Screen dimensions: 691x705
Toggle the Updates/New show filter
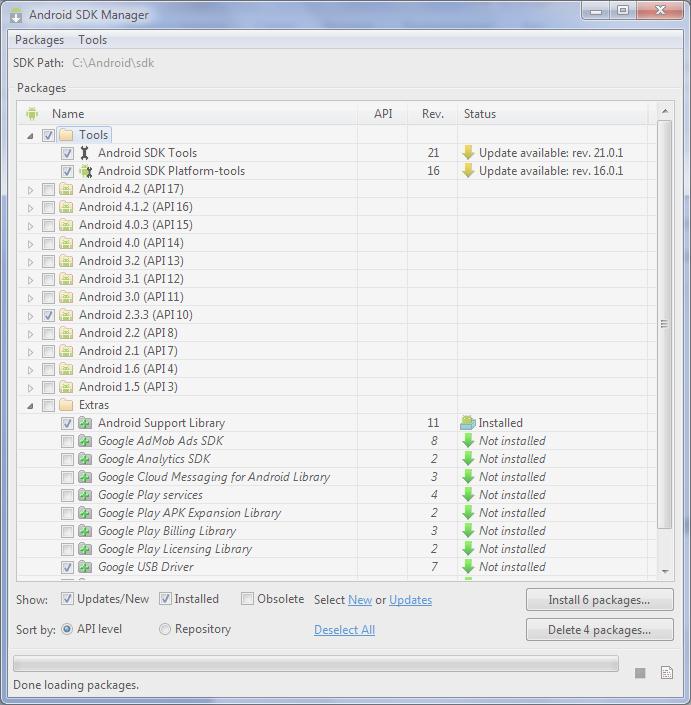coord(67,599)
